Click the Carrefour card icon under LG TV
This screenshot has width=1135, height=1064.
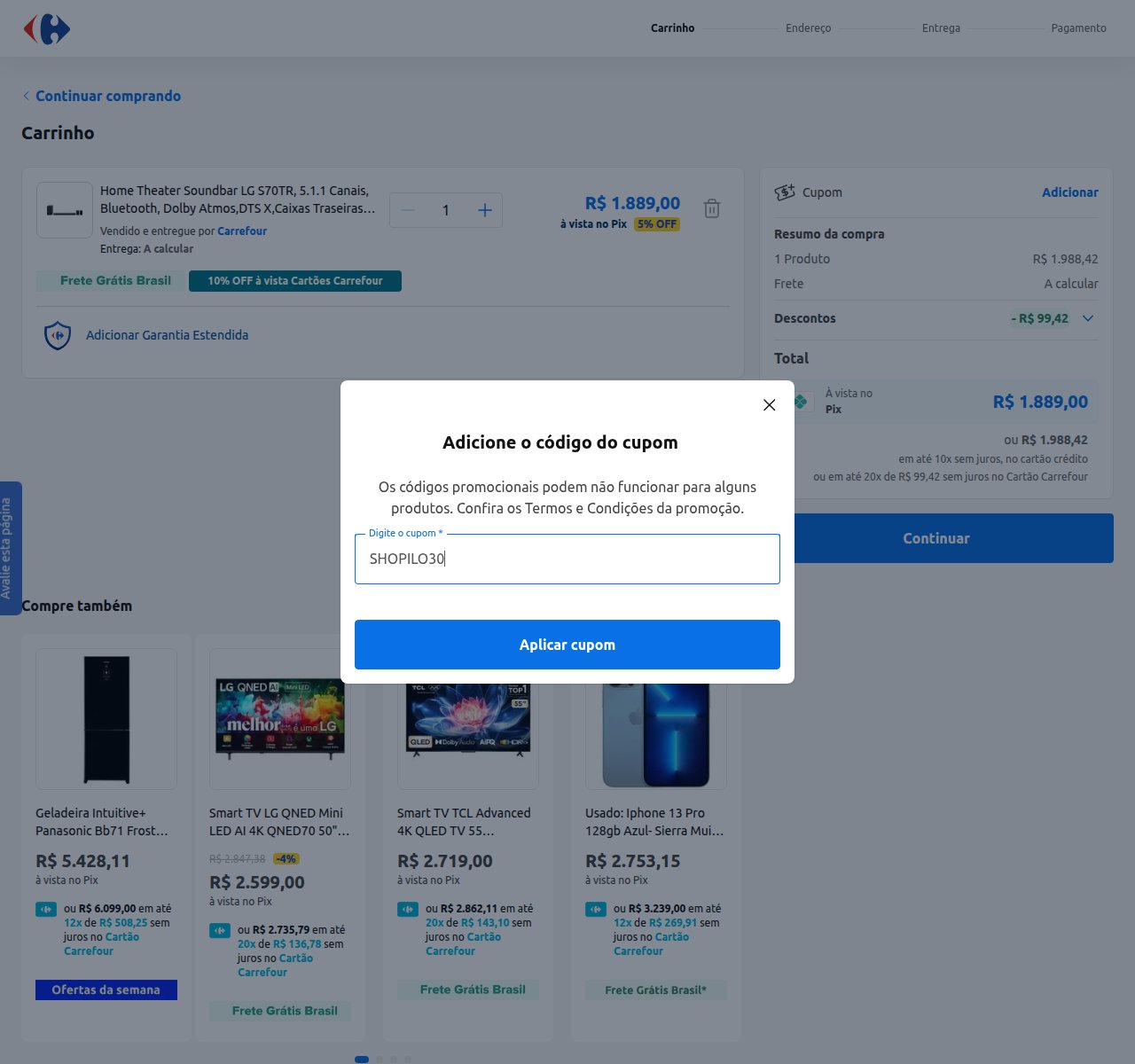click(220, 930)
